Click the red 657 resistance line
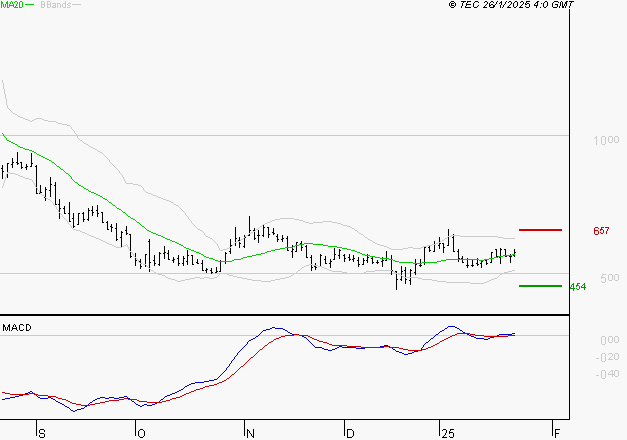Viewport: 627px width, 440px height. [x=540, y=230]
